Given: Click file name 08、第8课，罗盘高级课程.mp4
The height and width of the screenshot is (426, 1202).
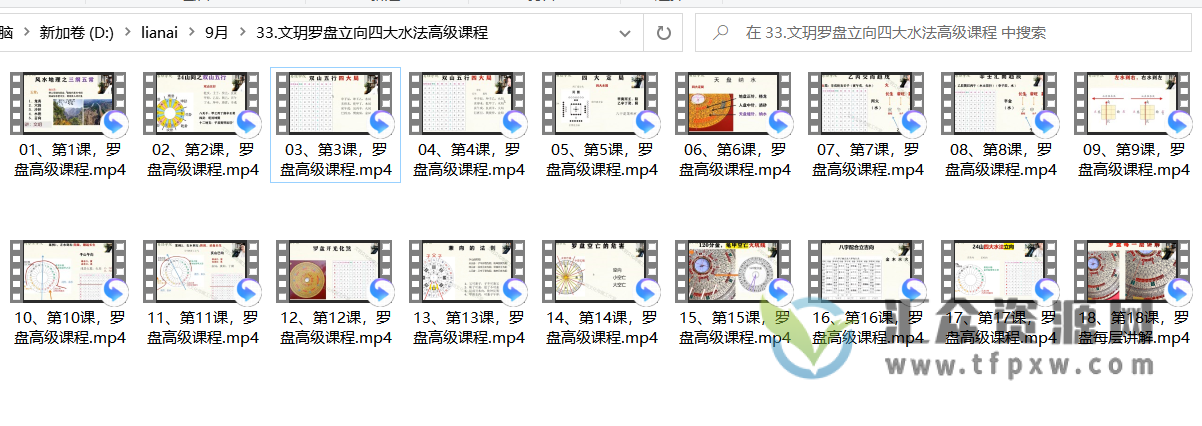Looking at the screenshot, I should (x=1001, y=160).
